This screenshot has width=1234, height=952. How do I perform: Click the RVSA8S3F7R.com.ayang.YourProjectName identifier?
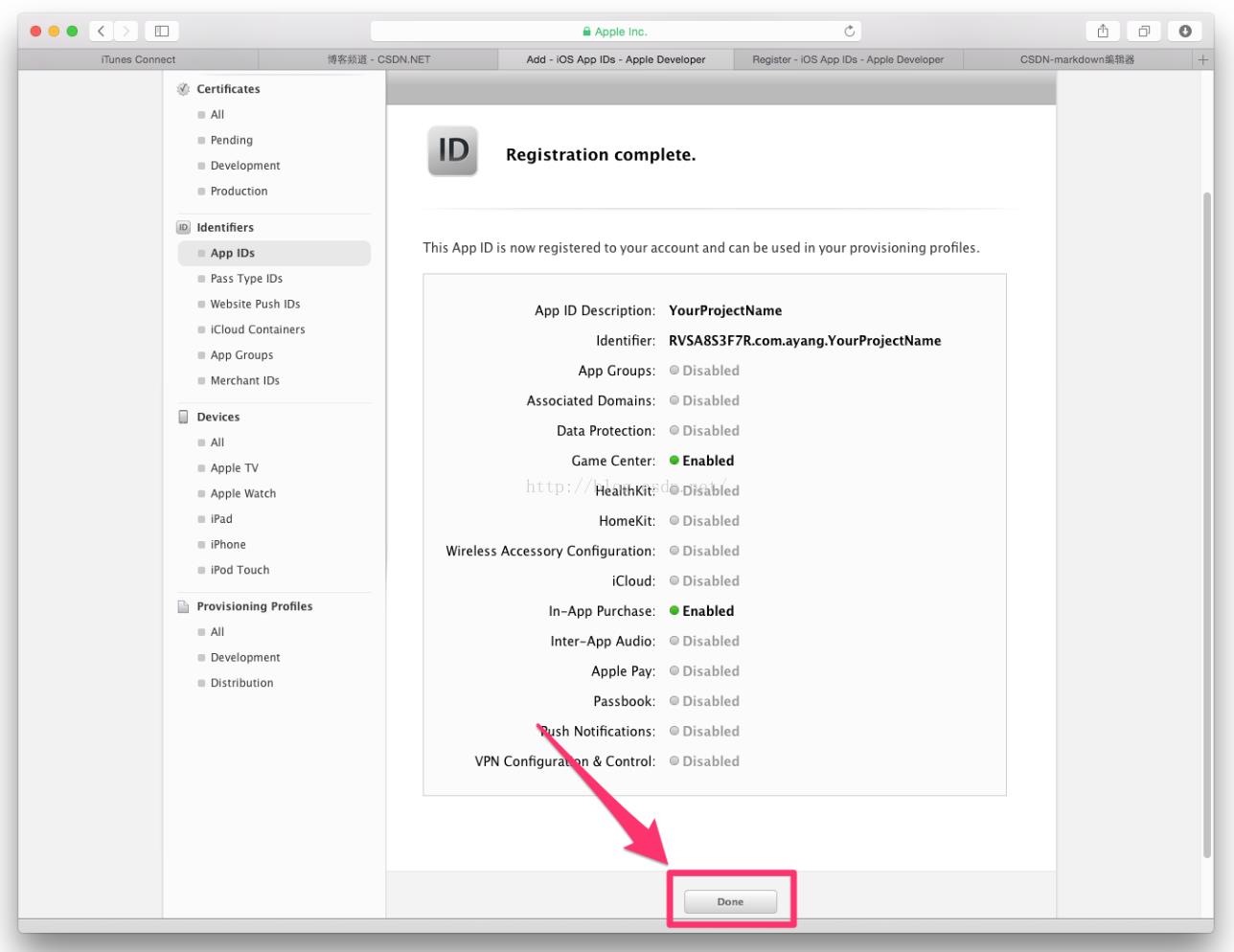coord(805,341)
